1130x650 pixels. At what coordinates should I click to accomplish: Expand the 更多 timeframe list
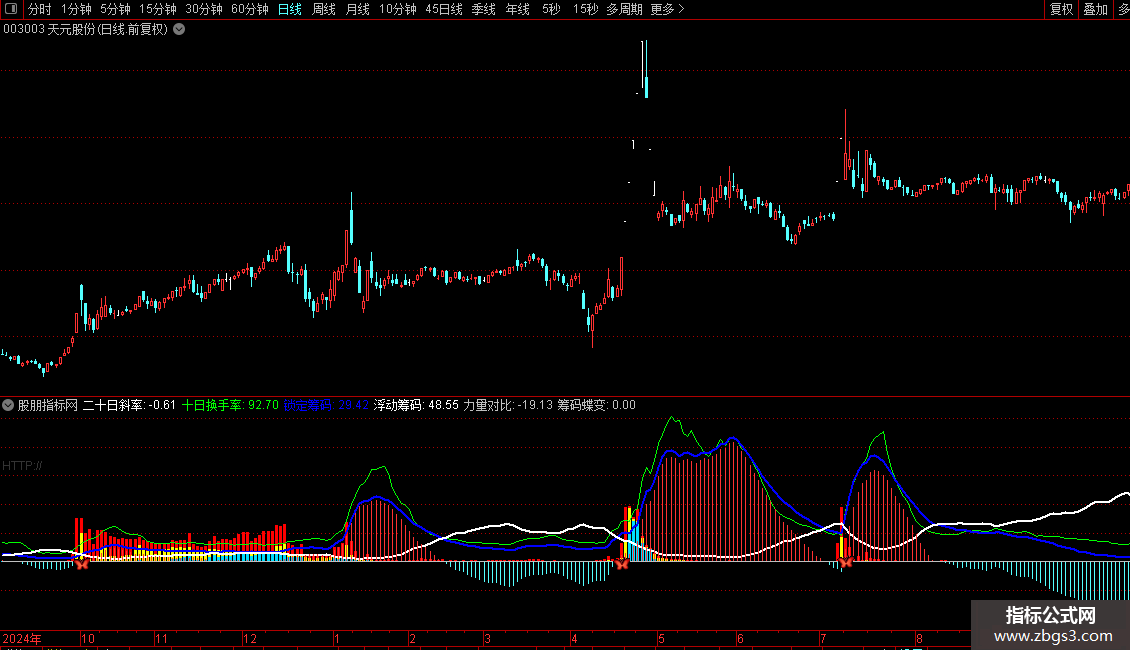click(667, 9)
